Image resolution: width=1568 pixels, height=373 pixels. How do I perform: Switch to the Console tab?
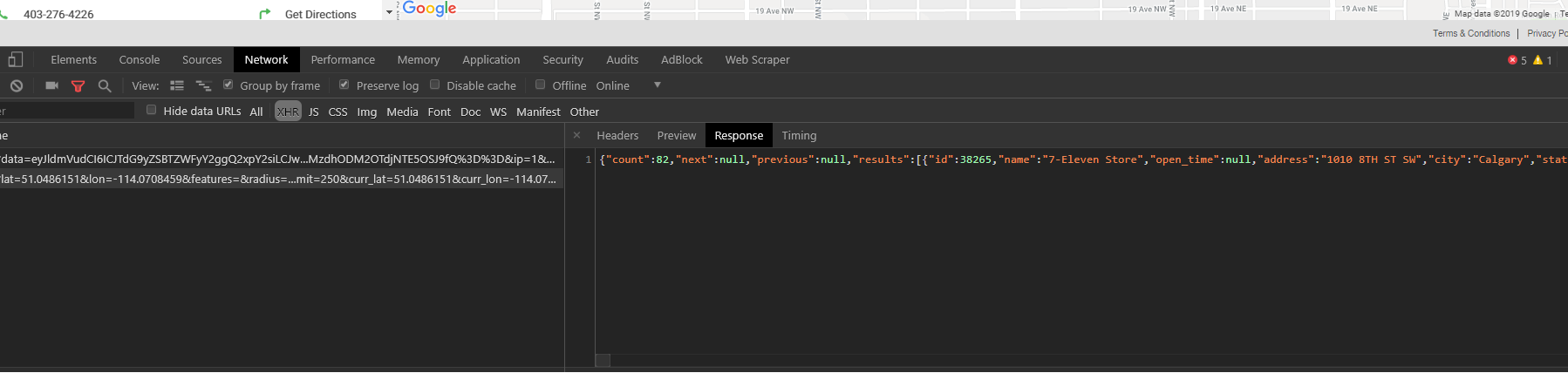(x=139, y=59)
